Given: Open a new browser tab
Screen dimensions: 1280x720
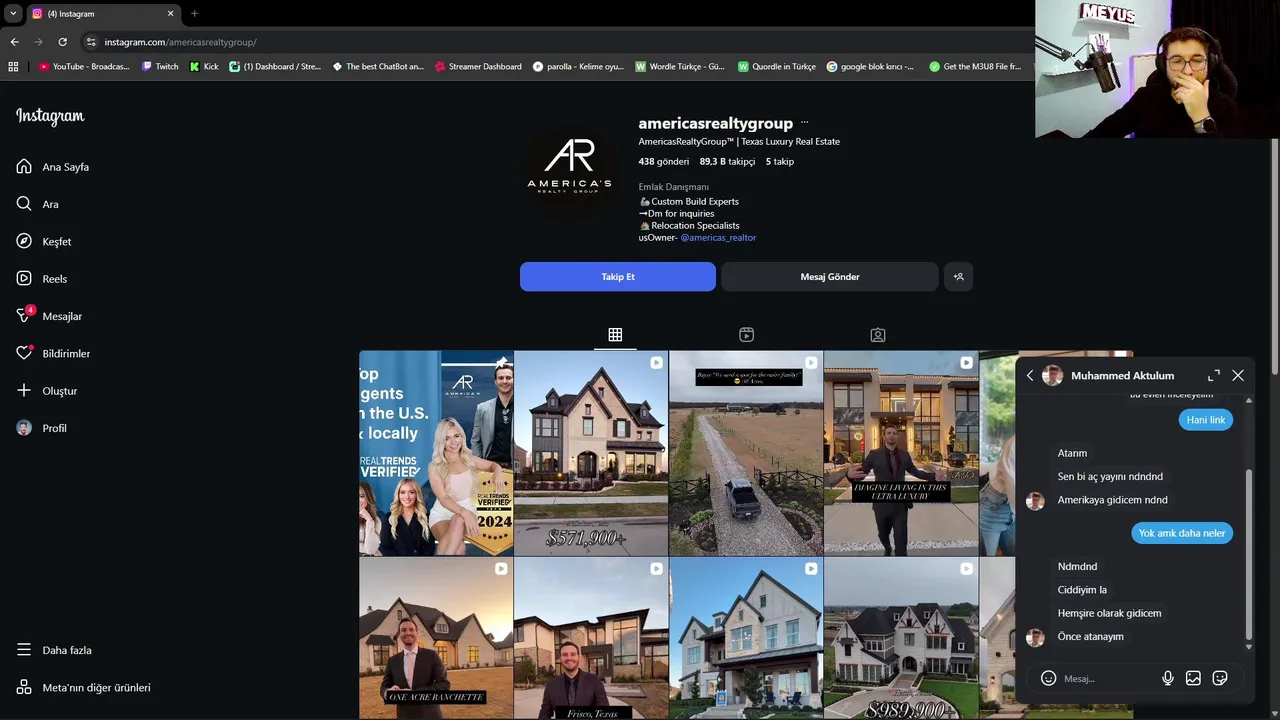Looking at the screenshot, I should 194,14.
